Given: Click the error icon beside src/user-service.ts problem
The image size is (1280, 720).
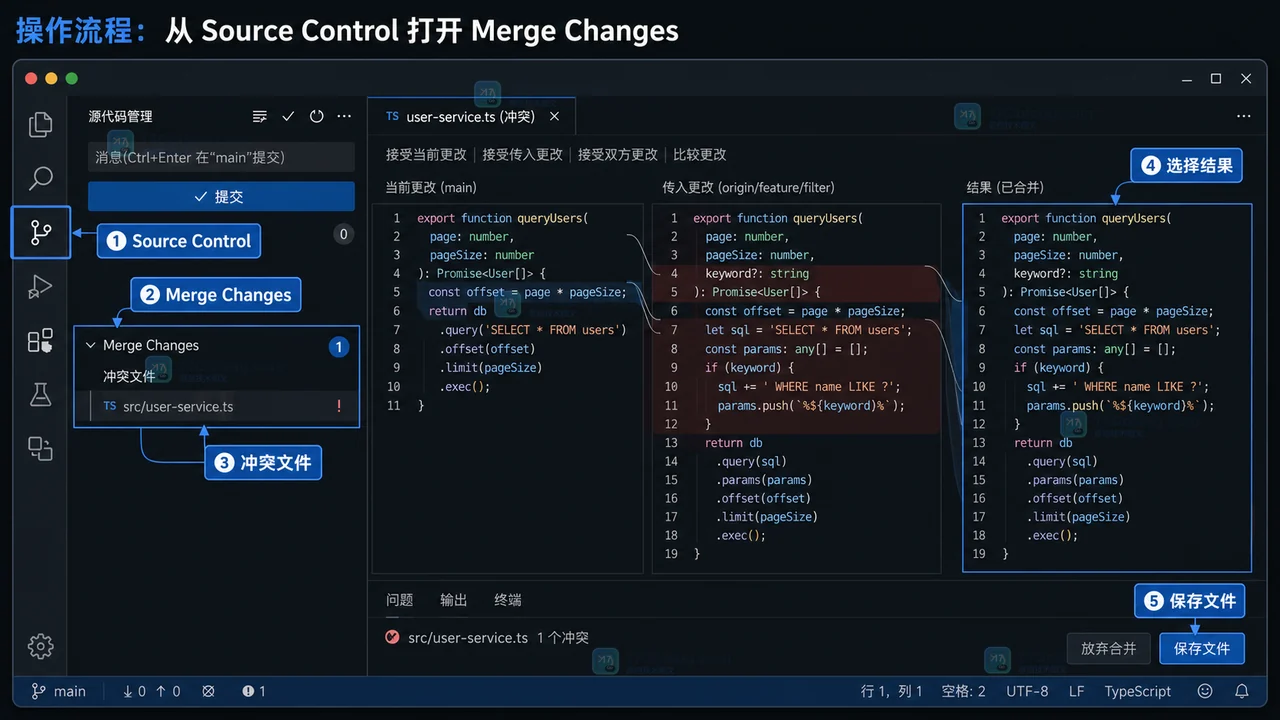Looking at the screenshot, I should [392, 637].
